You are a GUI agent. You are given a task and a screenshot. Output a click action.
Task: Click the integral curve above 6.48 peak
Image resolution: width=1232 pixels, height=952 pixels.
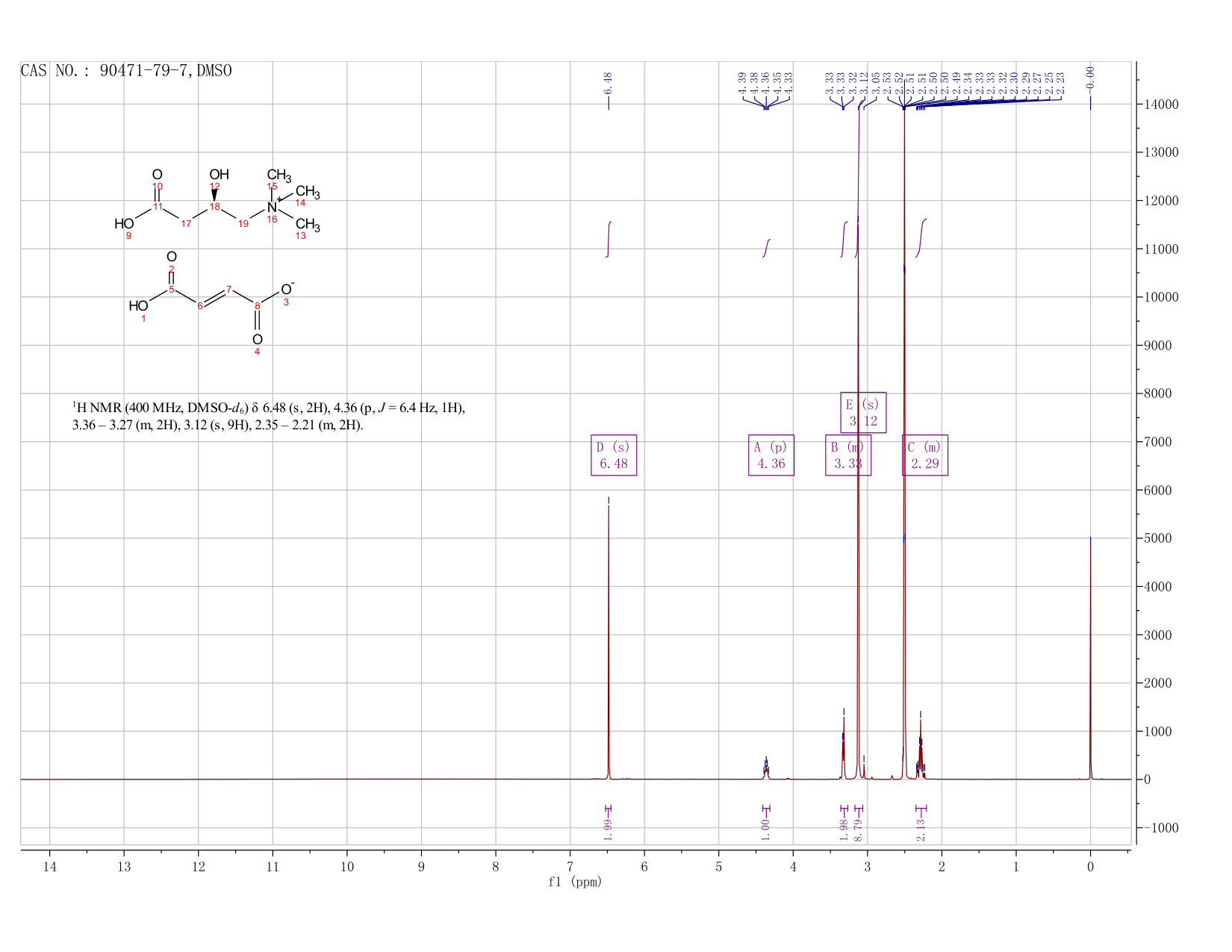click(x=609, y=239)
